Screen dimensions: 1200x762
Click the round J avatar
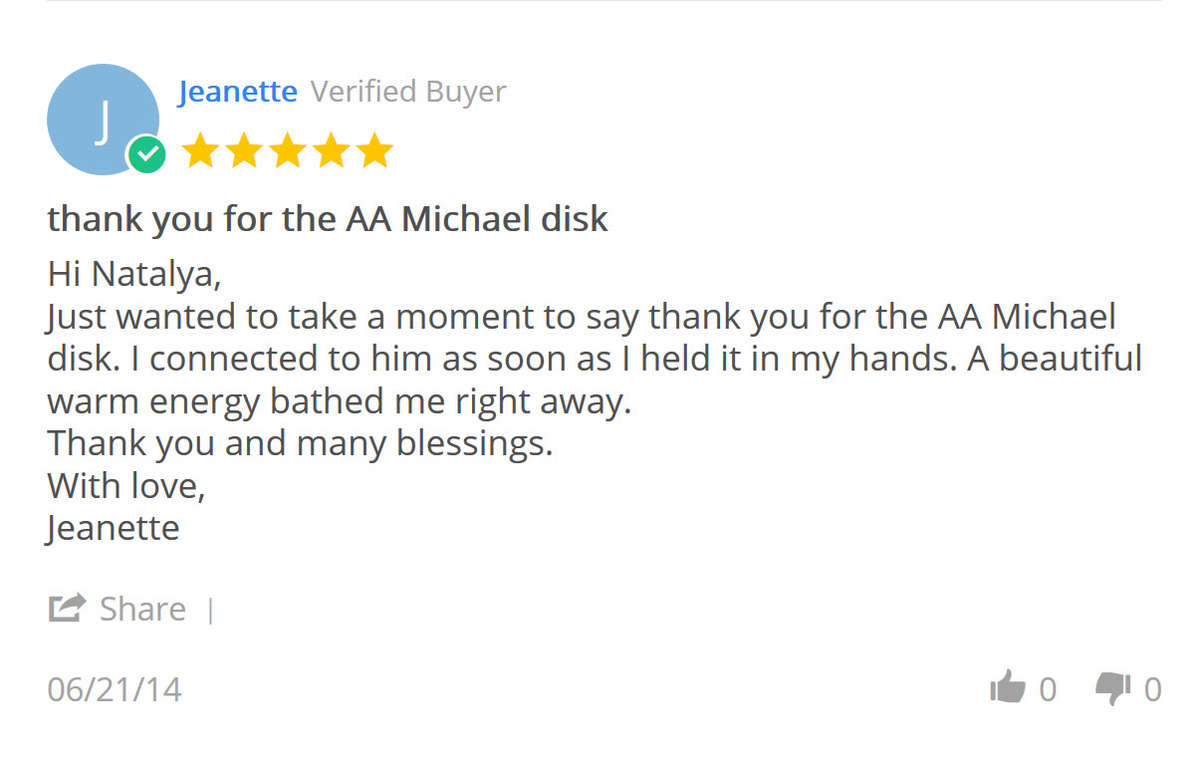click(x=102, y=119)
